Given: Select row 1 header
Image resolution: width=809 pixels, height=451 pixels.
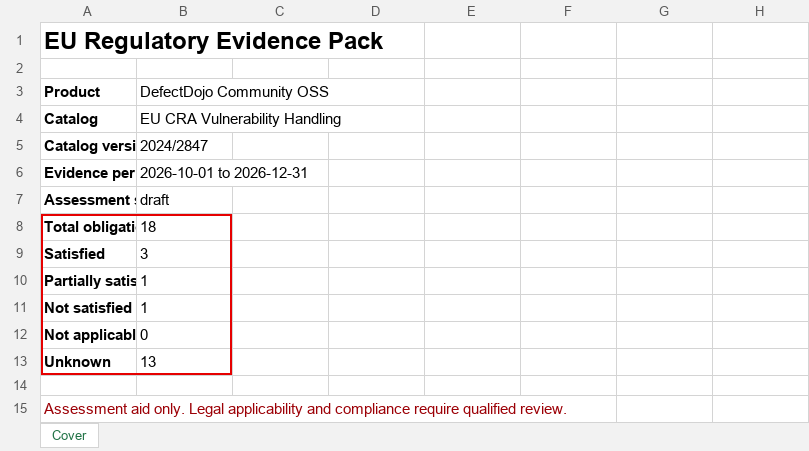Looking at the screenshot, I should 20,40.
